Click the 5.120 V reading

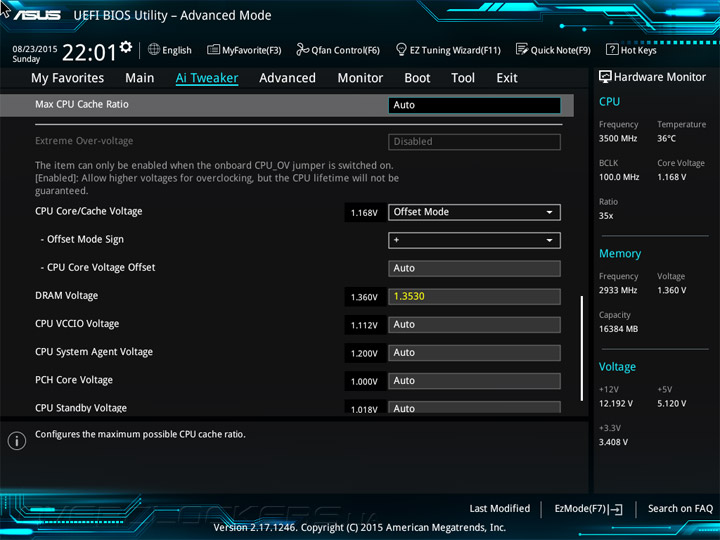(x=672, y=403)
